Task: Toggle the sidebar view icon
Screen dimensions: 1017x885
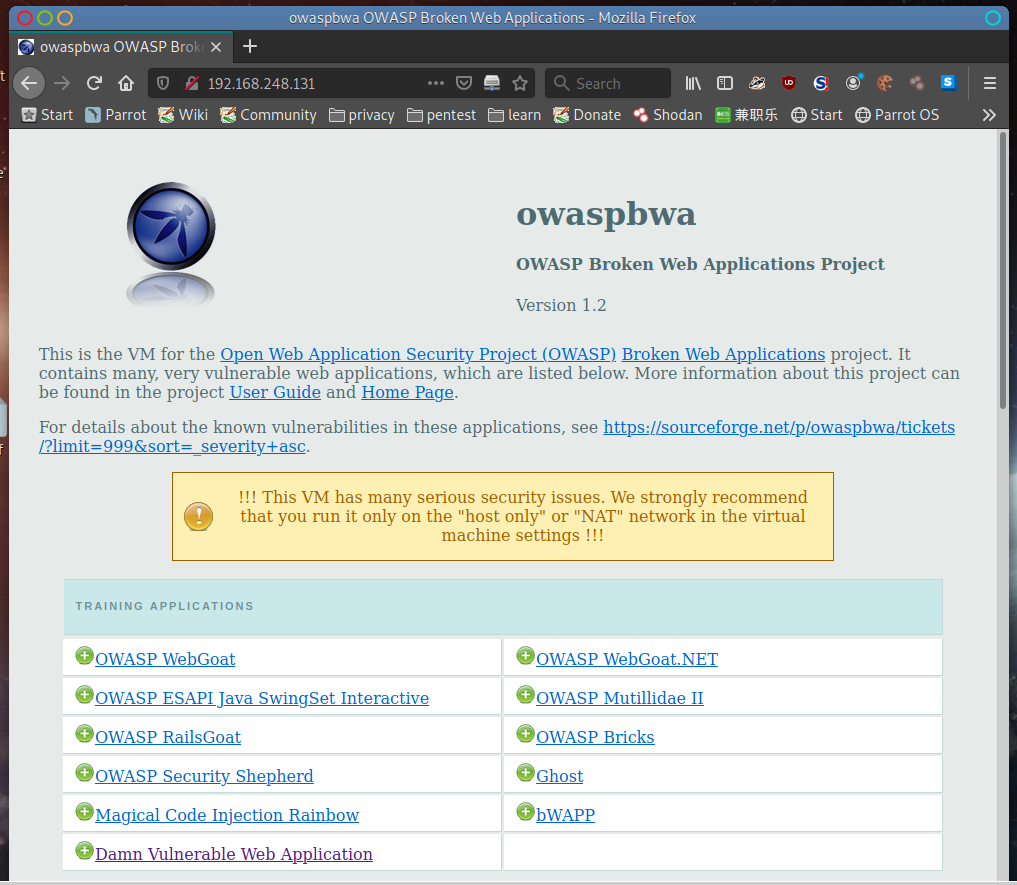Action: 724,83
